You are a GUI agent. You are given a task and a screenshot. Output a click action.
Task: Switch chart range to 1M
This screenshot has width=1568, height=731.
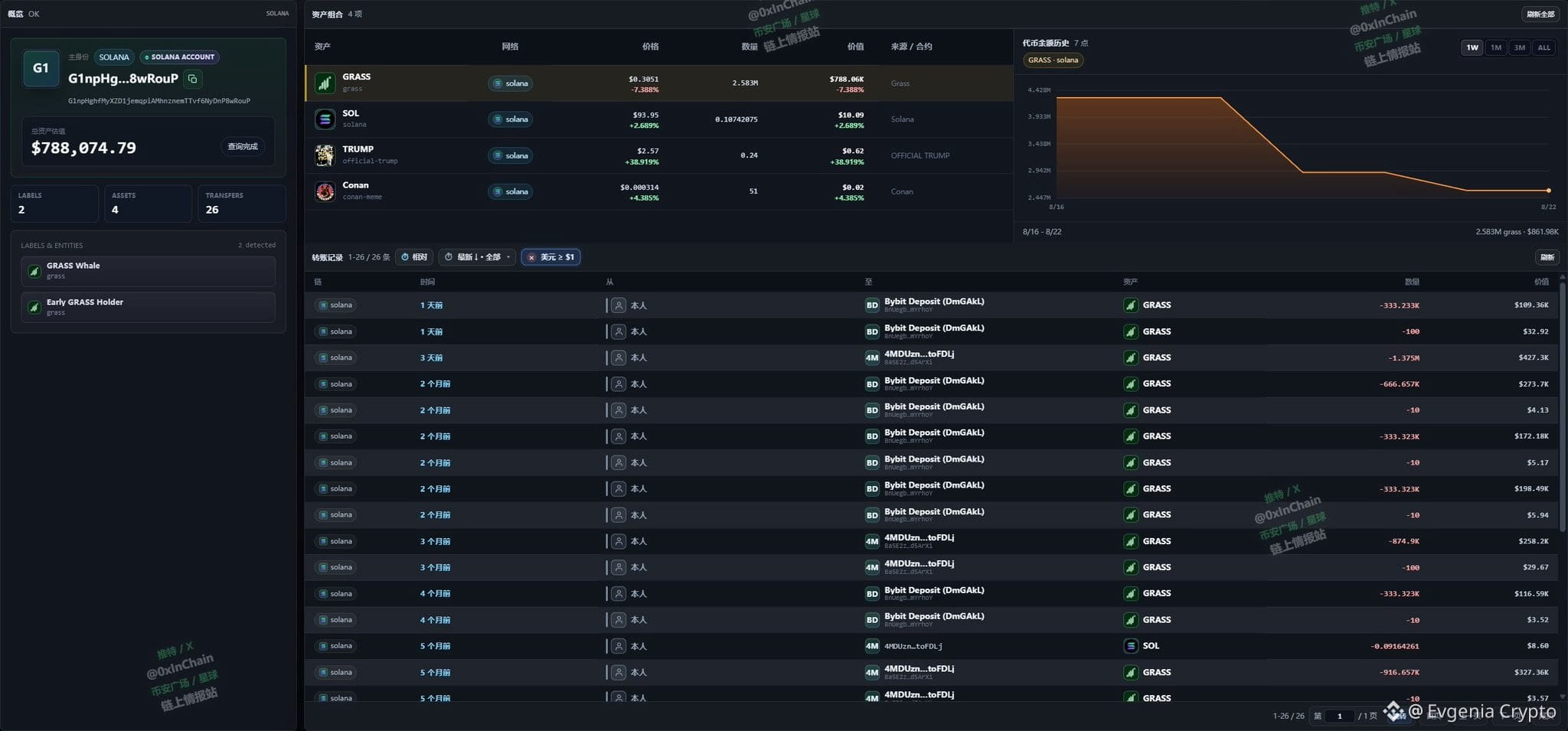(x=1495, y=47)
